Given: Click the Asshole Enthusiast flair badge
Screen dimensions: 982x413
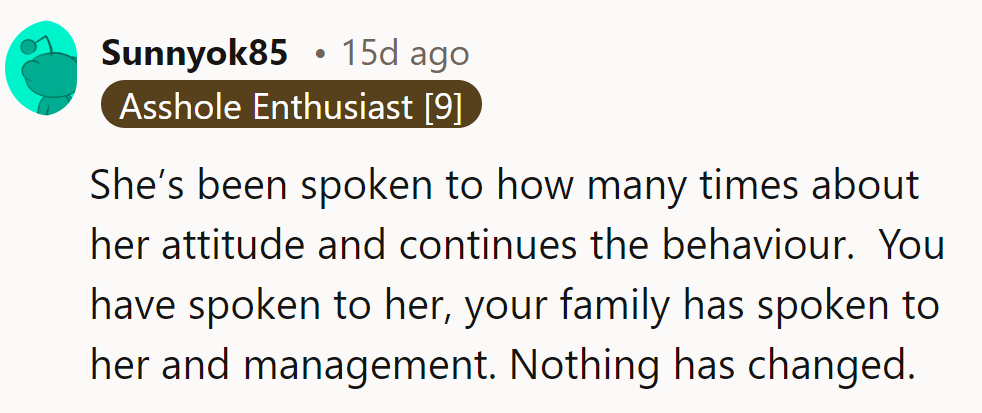Looking at the screenshot, I should click(x=291, y=105).
